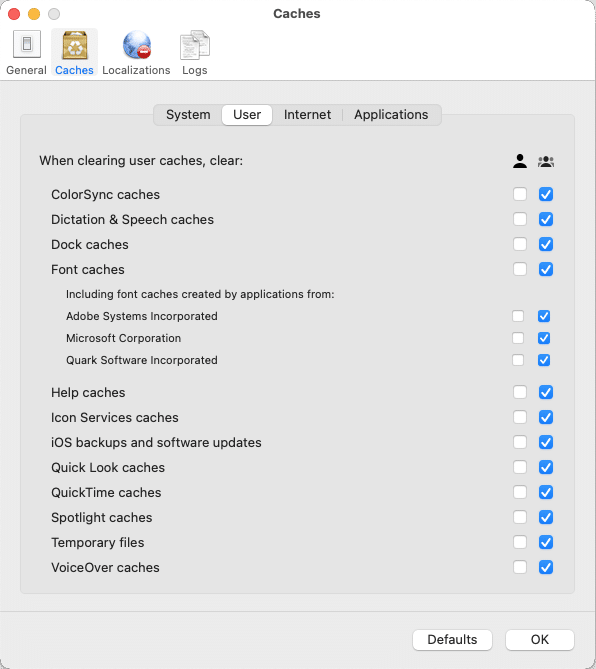Image resolution: width=596 pixels, height=669 pixels.
Task: Select the Caches recycling box icon
Action: pos(75,45)
